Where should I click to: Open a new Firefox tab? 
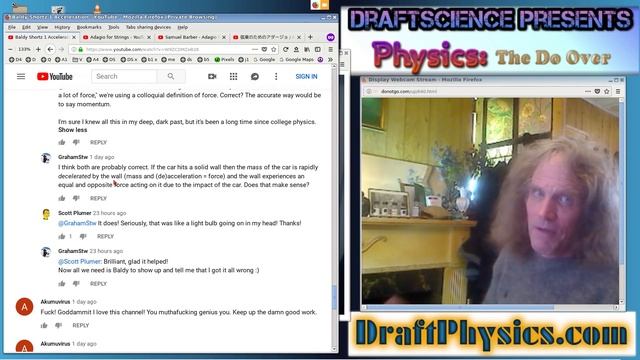tap(310, 37)
